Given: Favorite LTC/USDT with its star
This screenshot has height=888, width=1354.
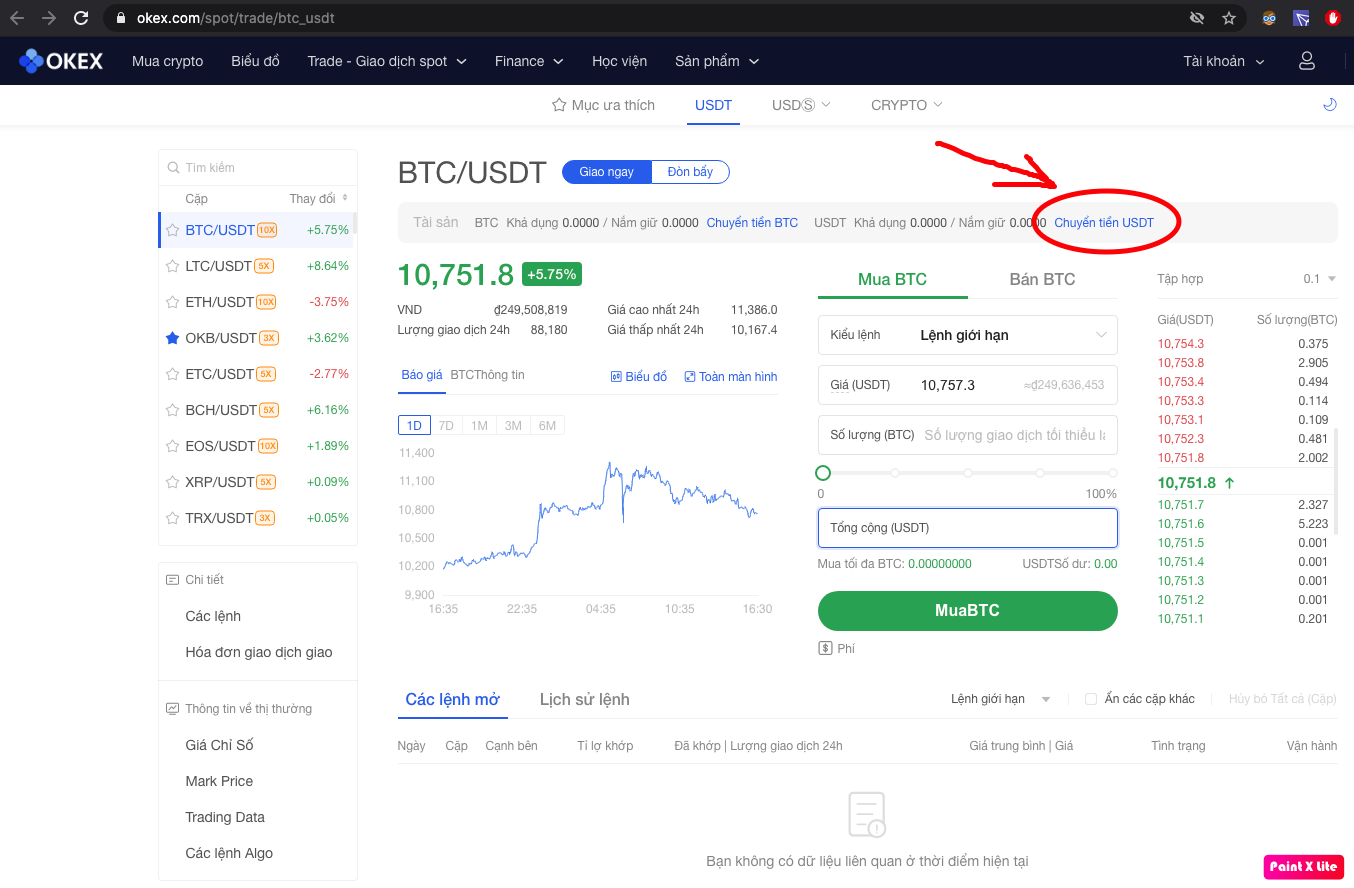Looking at the screenshot, I should [x=172, y=266].
